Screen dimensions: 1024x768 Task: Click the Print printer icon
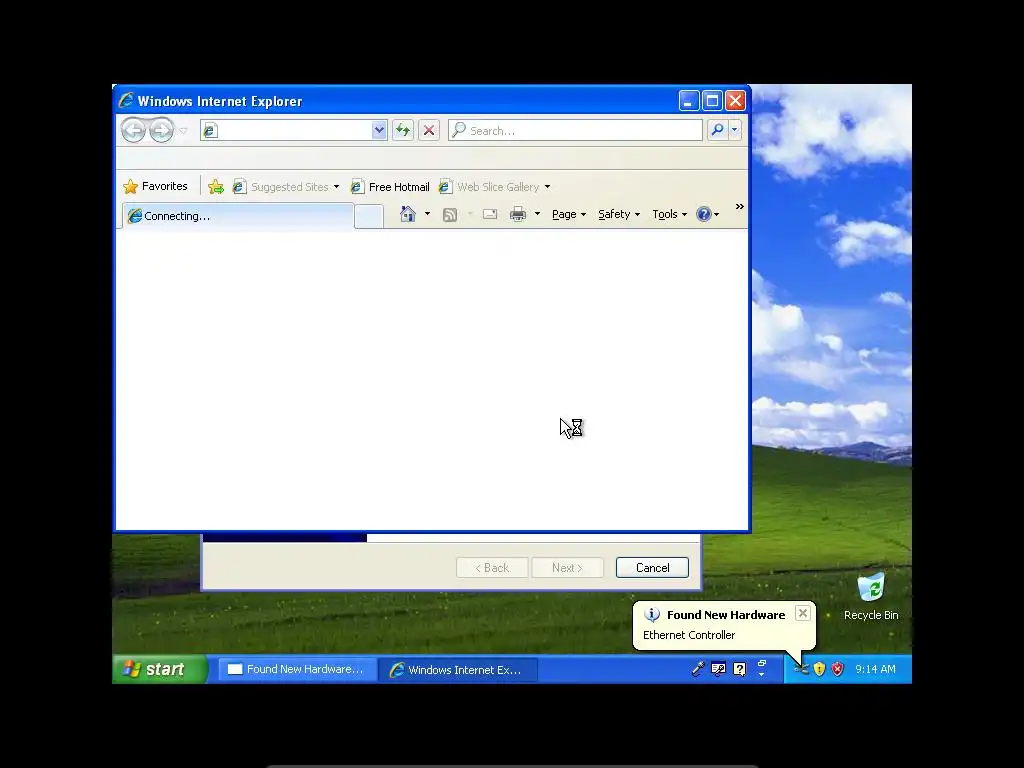click(518, 214)
